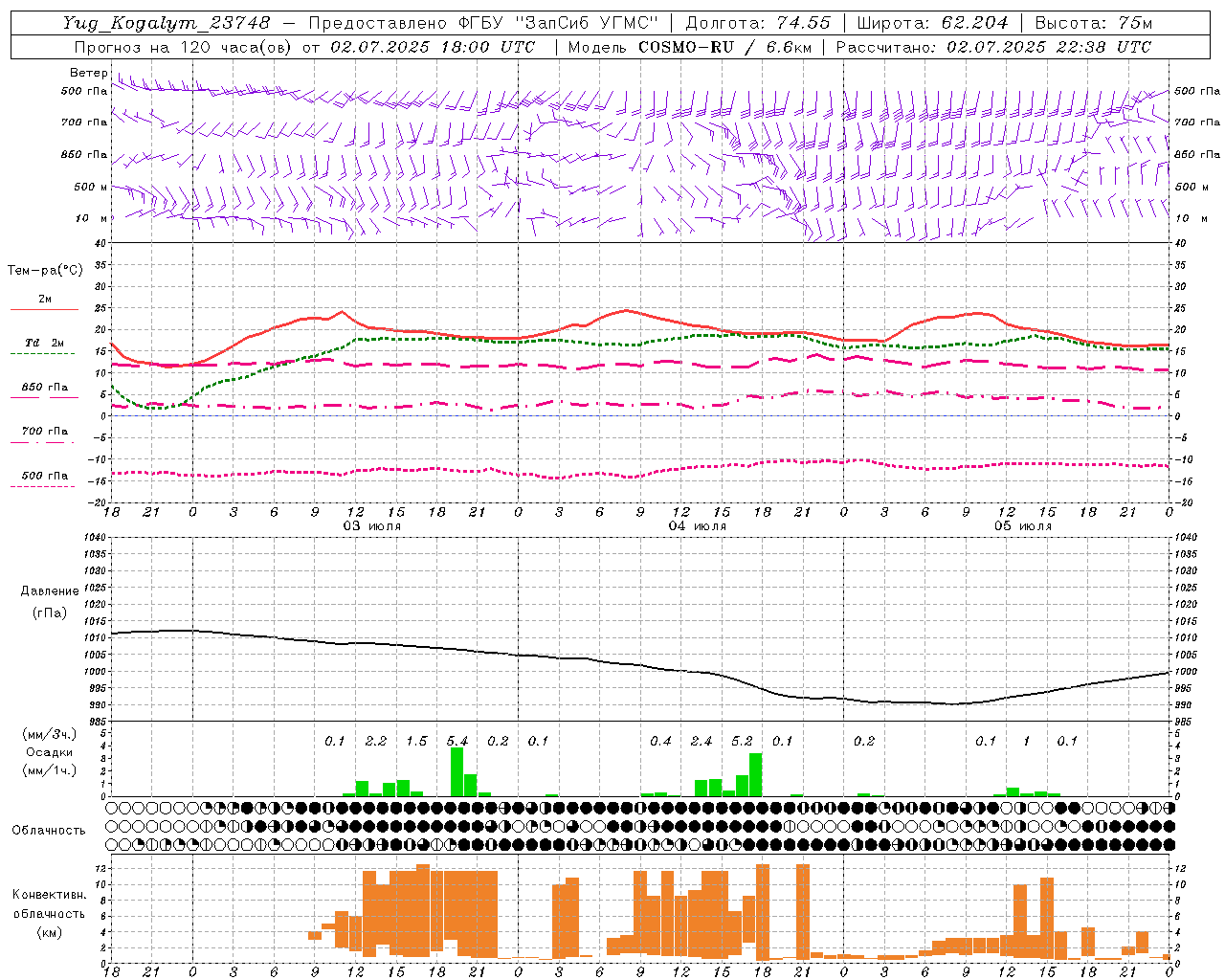Click the Модель COSMO-RU / 6.6км text
The height and width of the screenshot is (980, 1225).
(x=689, y=47)
